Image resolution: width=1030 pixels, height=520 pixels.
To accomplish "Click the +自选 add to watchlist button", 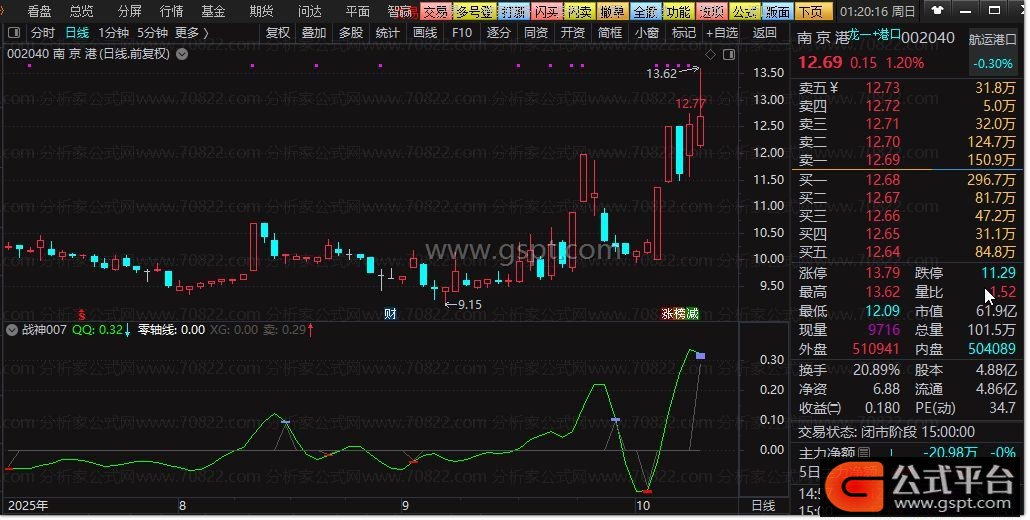I will click(x=721, y=32).
